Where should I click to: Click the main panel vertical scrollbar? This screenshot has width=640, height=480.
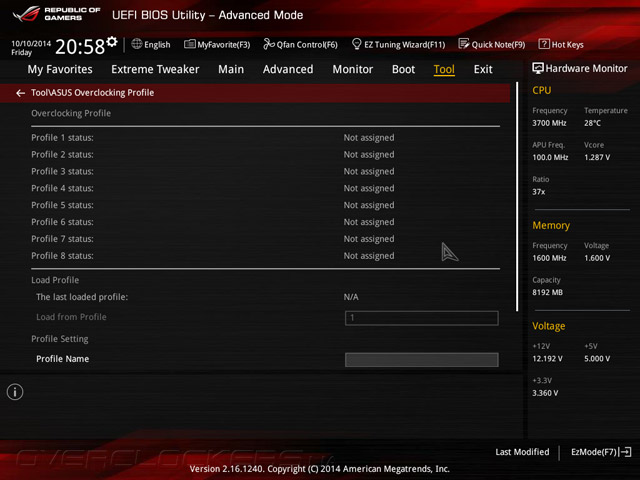(x=517, y=197)
